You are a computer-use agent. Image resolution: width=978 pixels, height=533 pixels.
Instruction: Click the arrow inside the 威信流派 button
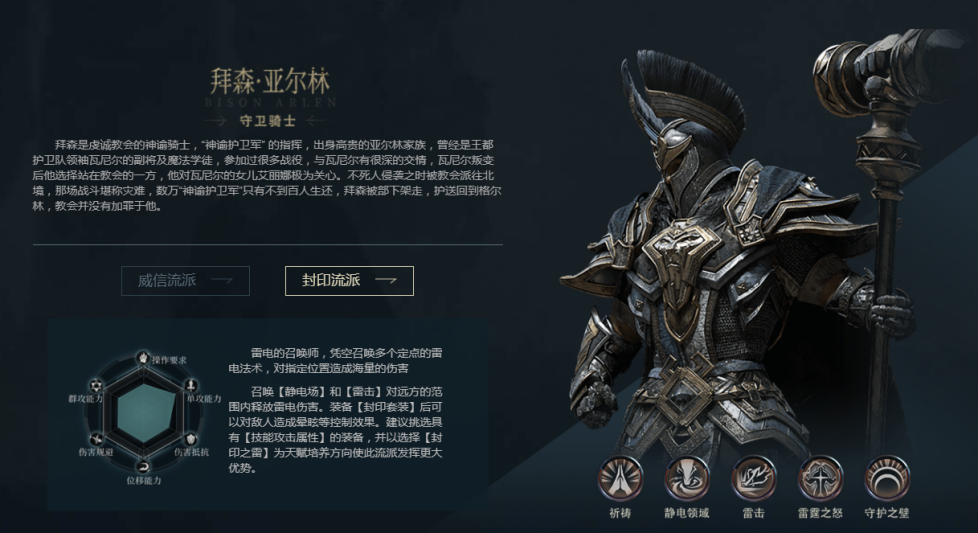point(222,281)
